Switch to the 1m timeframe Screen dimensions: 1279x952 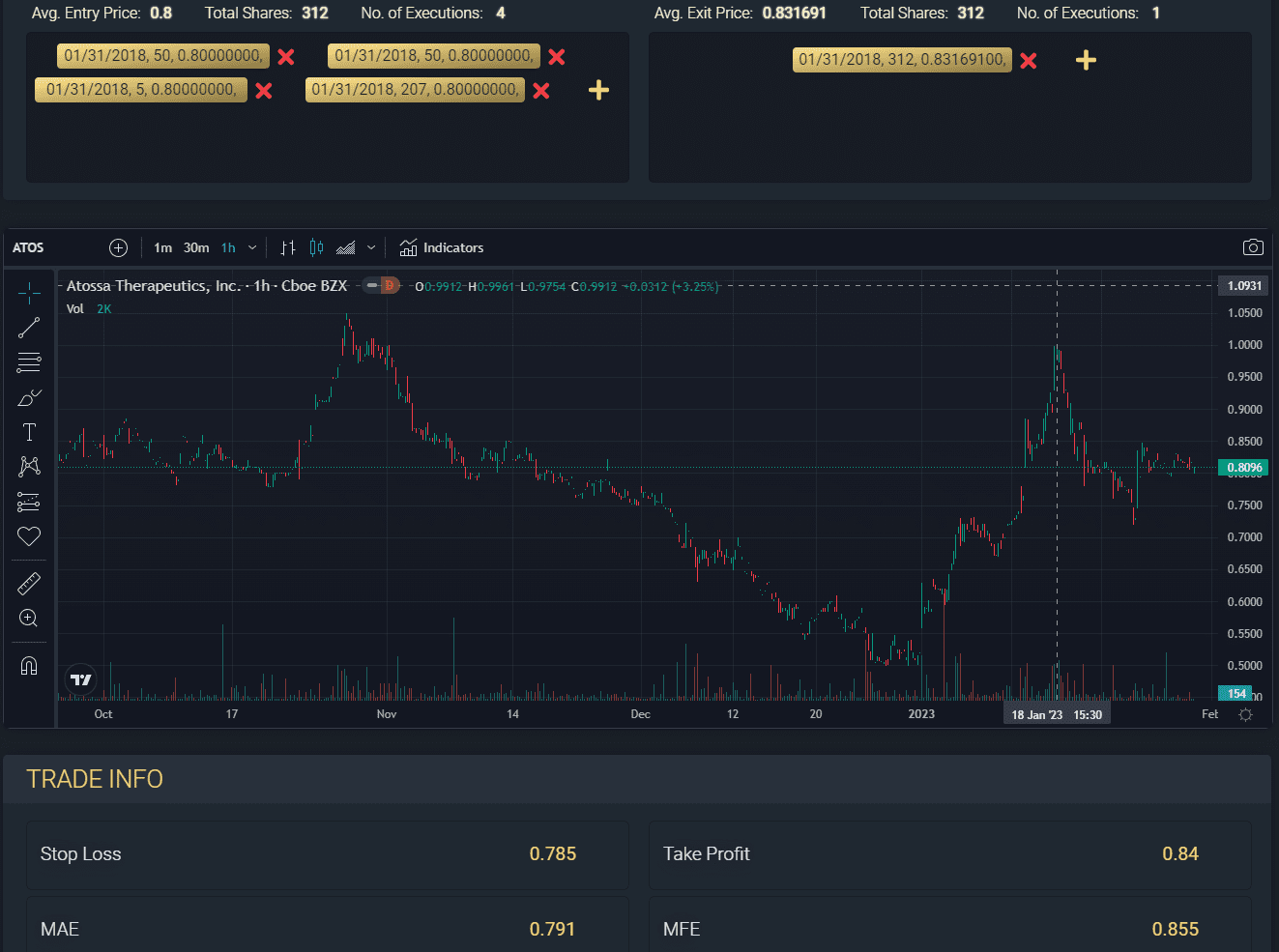(162, 247)
